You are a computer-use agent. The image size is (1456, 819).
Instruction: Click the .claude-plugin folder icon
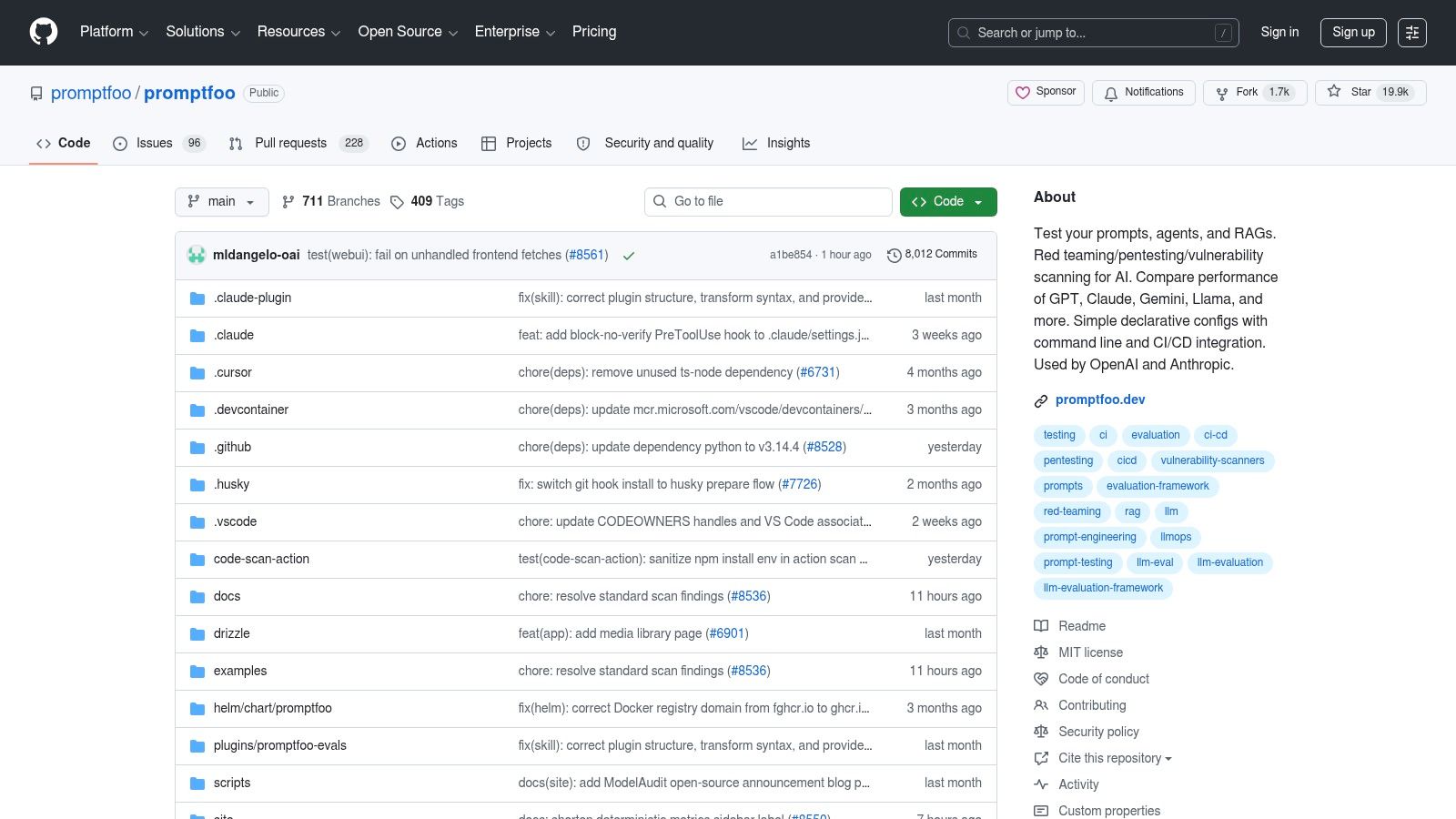(197, 298)
